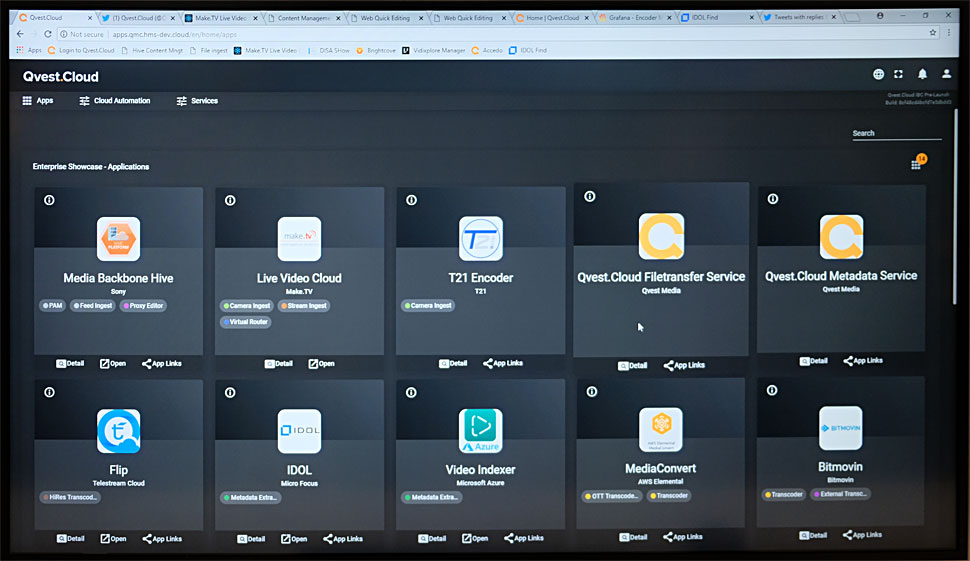Click the page vertical scrollbar

pyautogui.click(x=956, y=207)
